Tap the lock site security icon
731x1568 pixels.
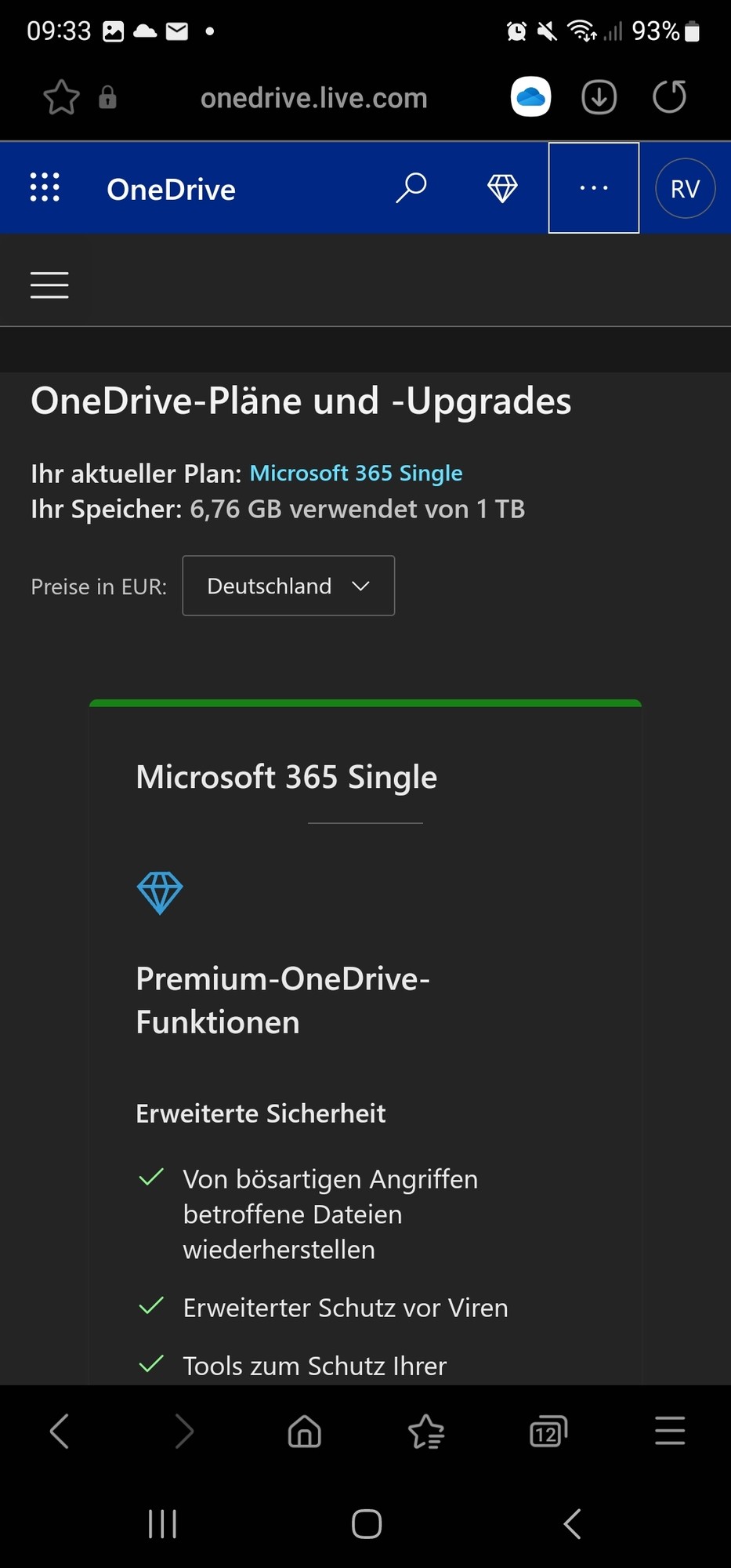tap(107, 98)
